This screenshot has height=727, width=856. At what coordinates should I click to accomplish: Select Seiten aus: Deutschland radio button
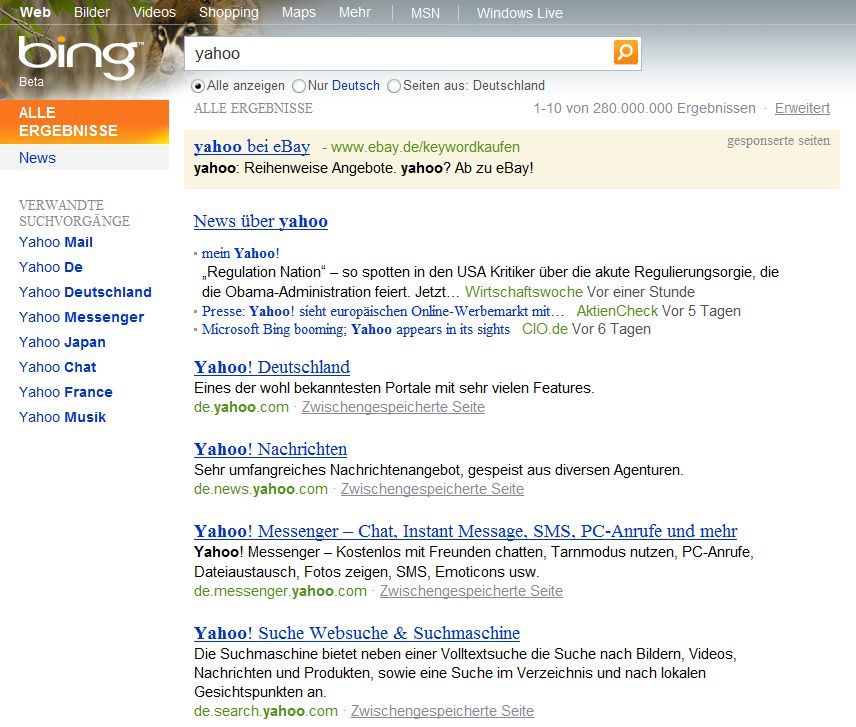pyautogui.click(x=394, y=86)
